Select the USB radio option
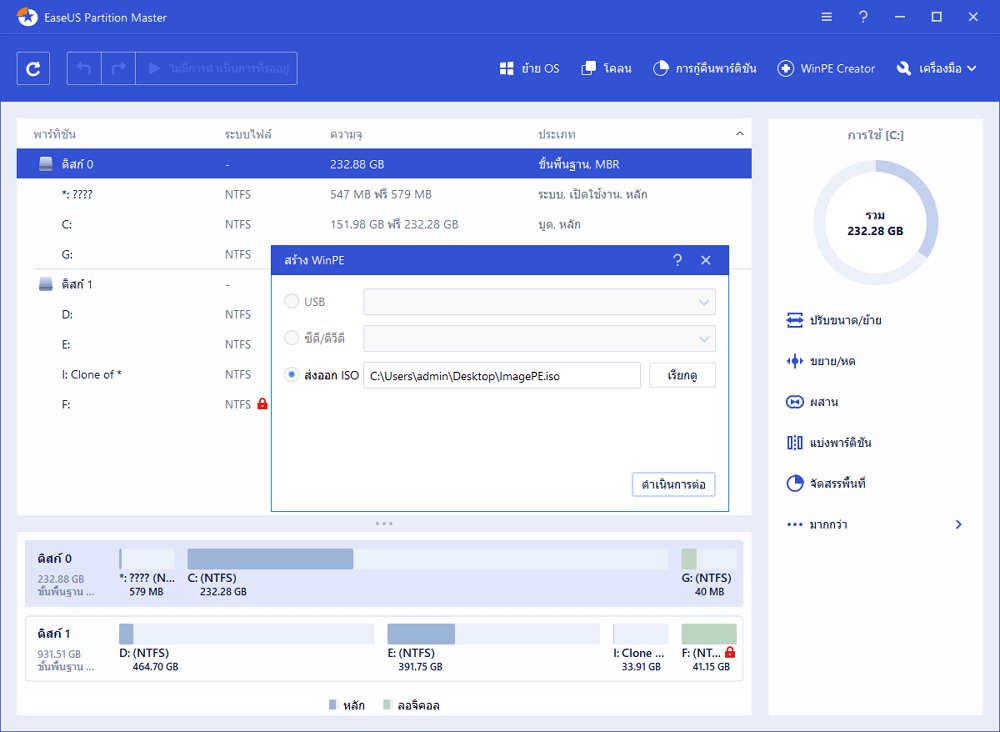This screenshot has height=732, width=1000. 291,302
